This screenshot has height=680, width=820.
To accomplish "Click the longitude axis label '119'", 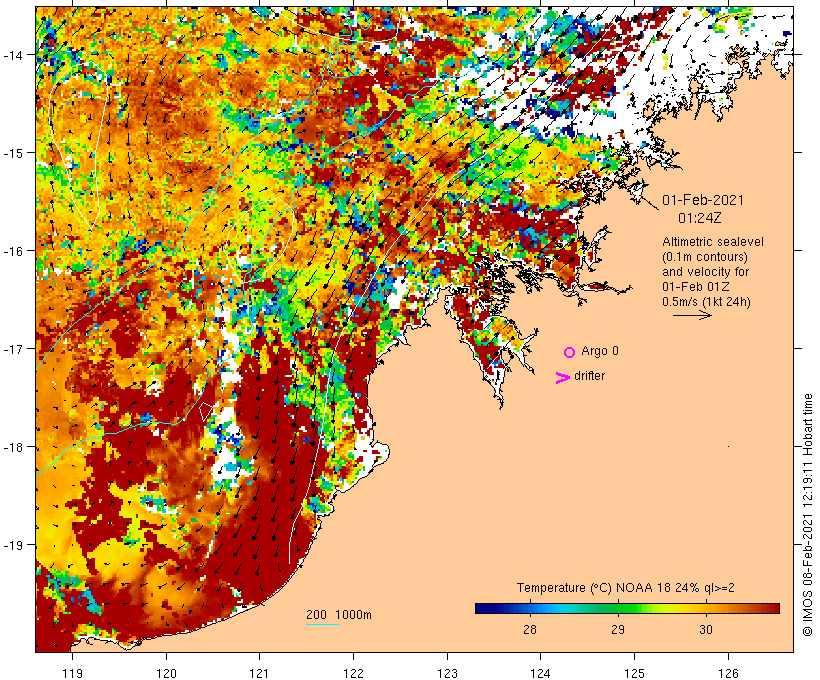I will point(72,673).
